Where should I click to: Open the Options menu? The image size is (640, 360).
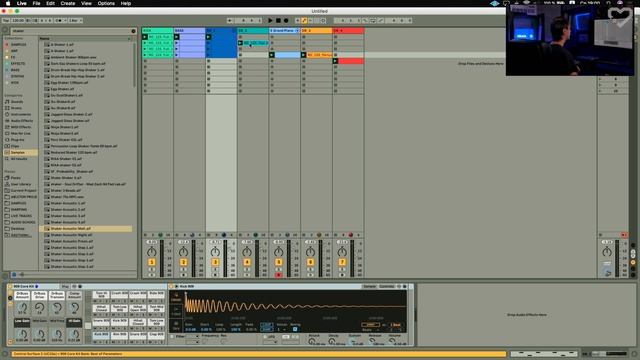[x=106, y=3]
